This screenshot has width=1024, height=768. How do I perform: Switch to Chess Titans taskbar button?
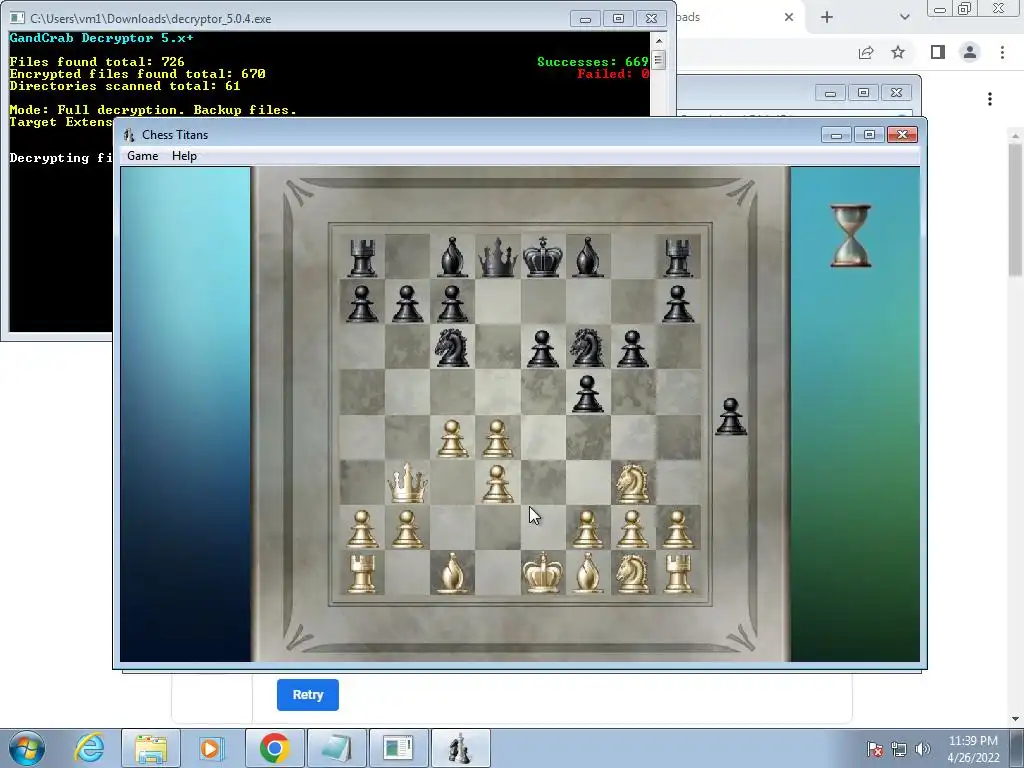point(460,748)
